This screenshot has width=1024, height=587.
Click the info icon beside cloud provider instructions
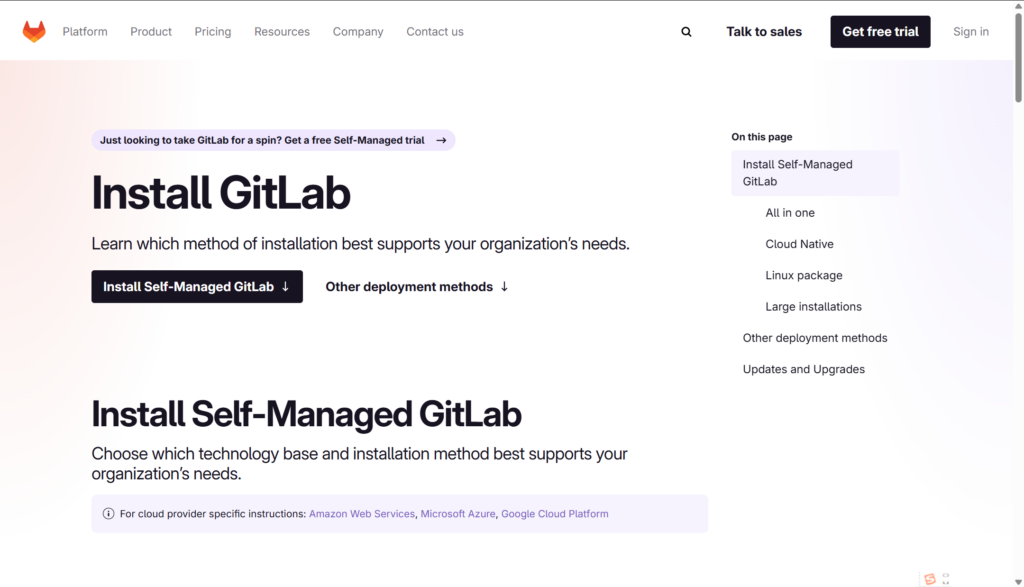pos(108,514)
